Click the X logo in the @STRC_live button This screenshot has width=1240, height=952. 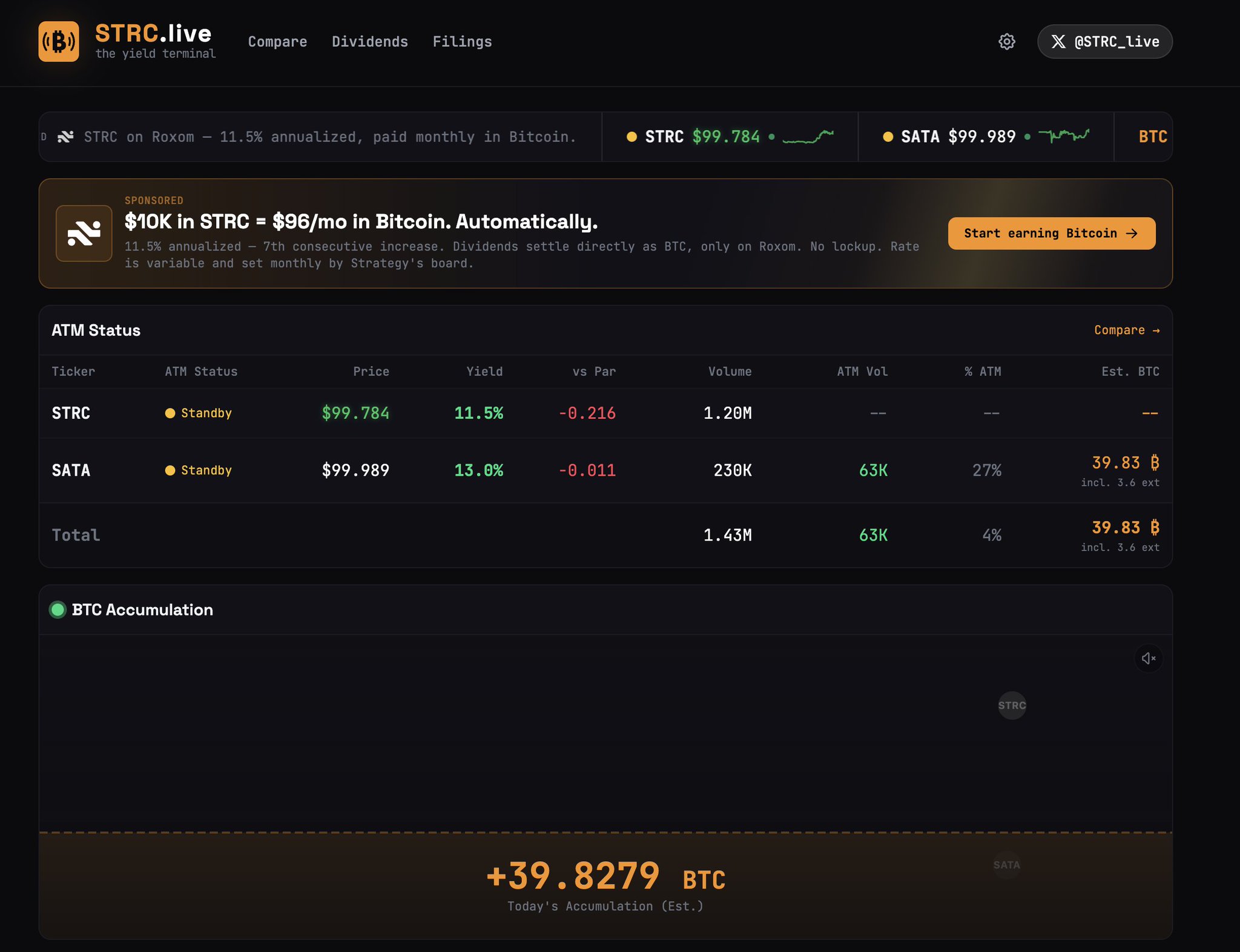(1058, 42)
